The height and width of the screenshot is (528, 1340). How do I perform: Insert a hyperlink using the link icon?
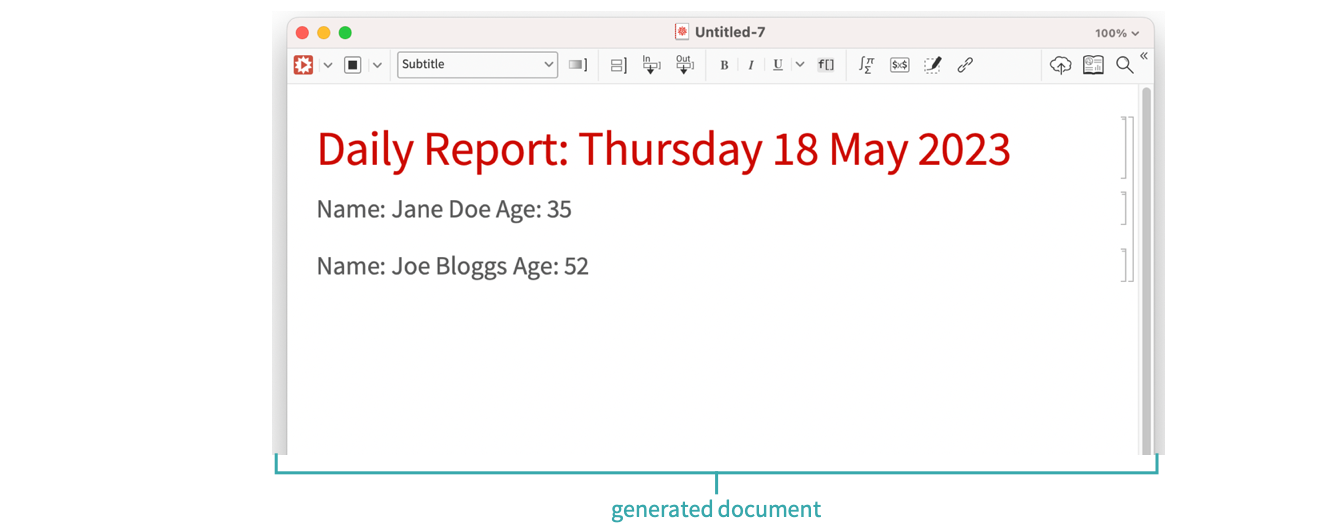(965, 65)
